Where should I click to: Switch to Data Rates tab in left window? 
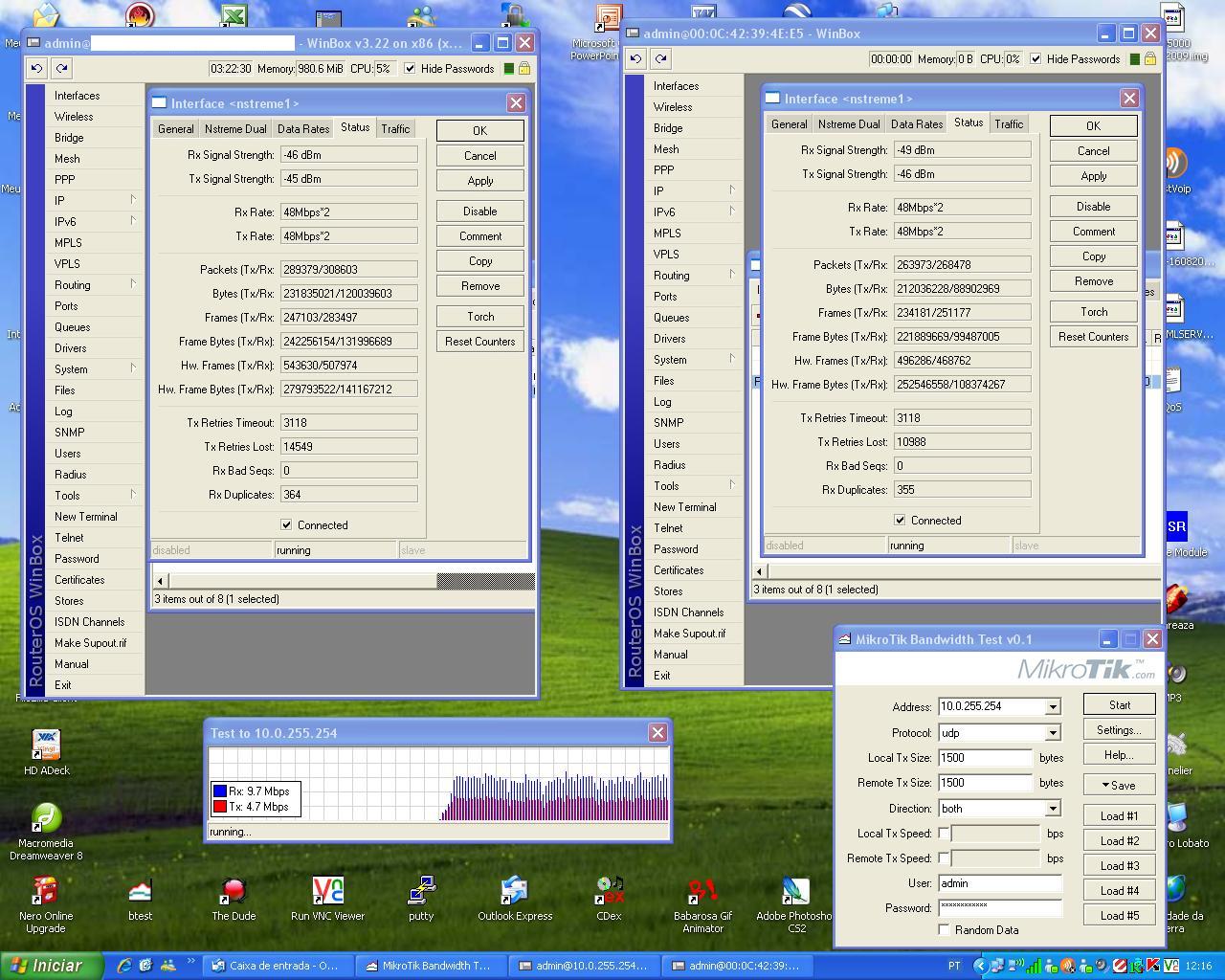pos(302,128)
